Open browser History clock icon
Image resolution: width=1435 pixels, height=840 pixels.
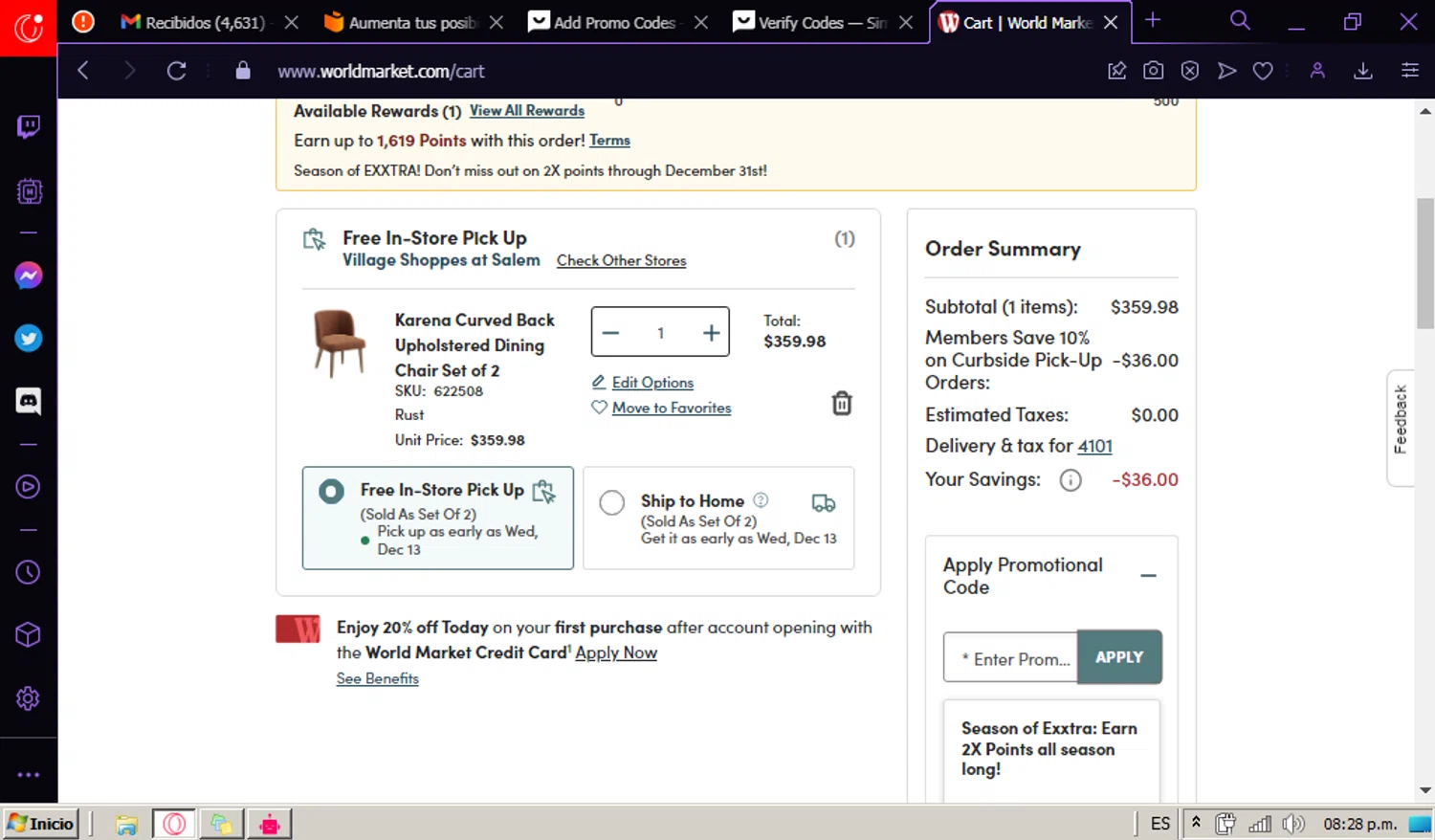(29, 572)
